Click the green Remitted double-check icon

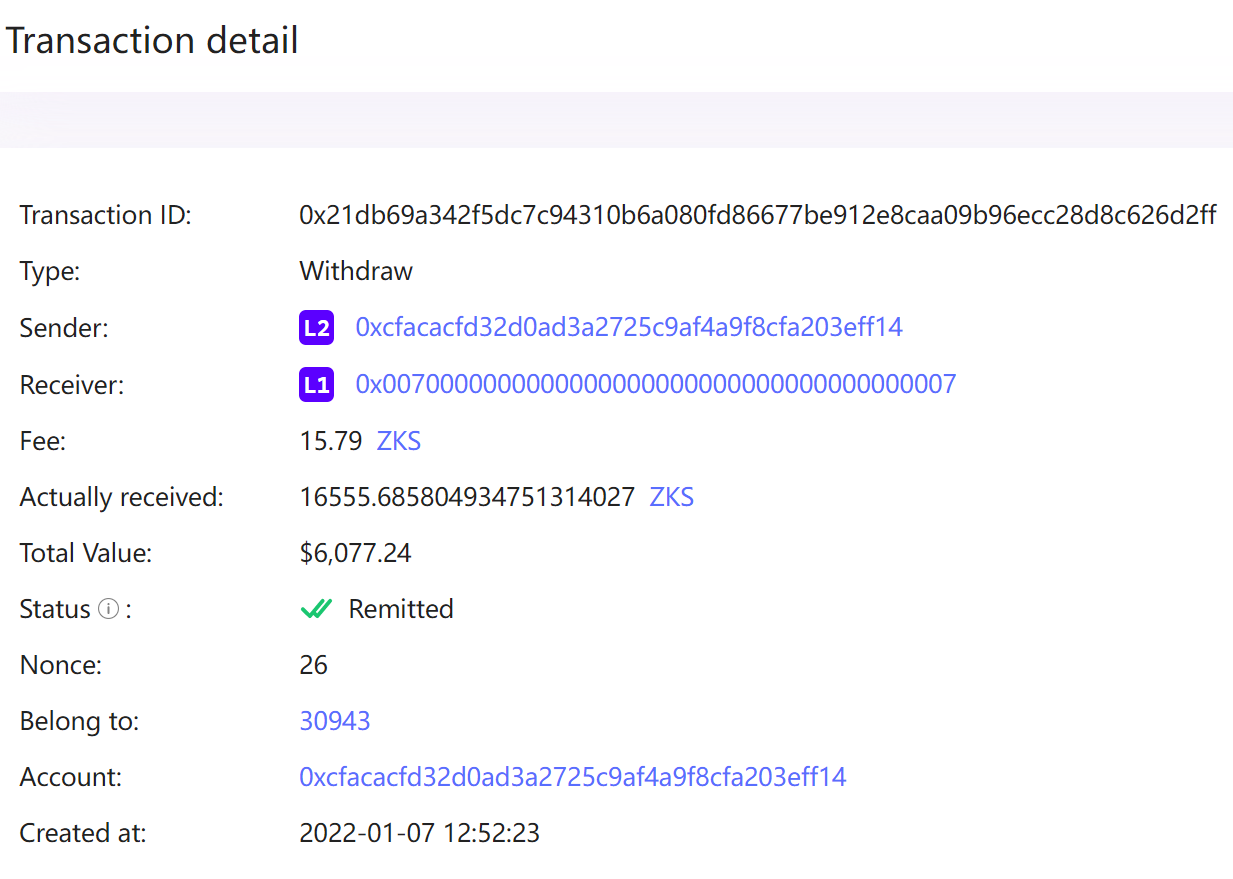(316, 609)
